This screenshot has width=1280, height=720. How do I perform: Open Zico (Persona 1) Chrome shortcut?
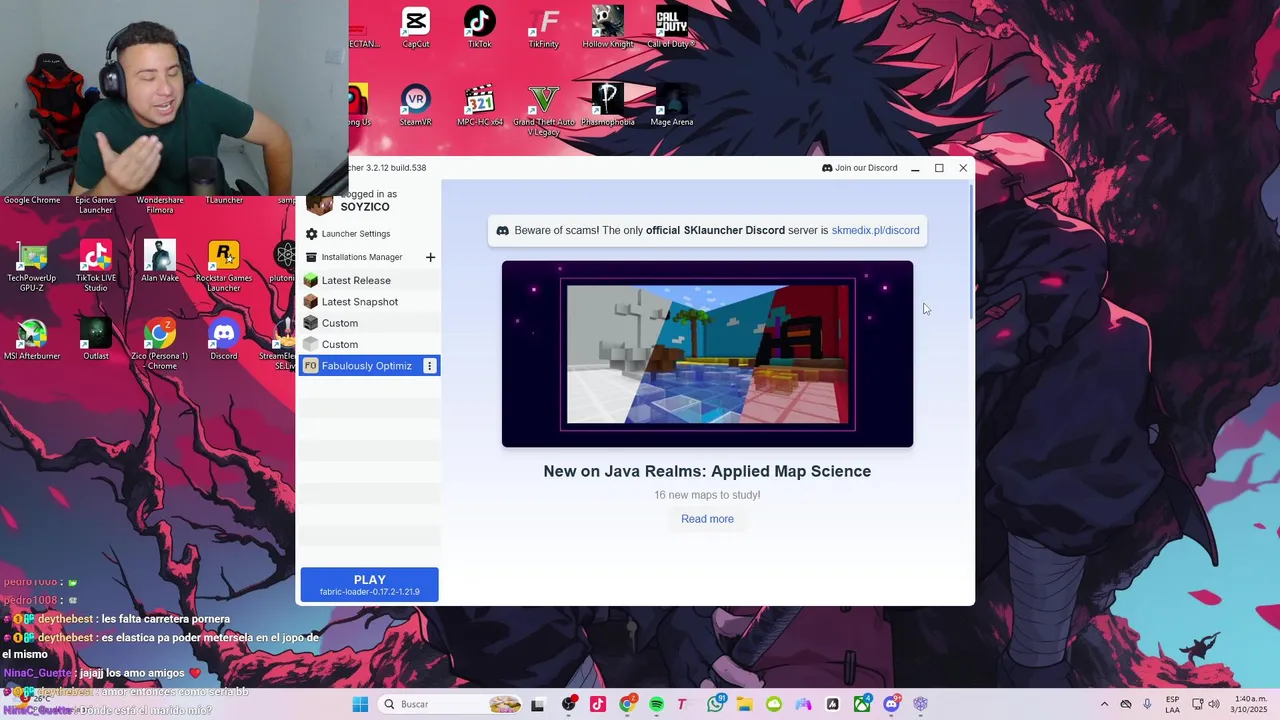pyautogui.click(x=160, y=344)
